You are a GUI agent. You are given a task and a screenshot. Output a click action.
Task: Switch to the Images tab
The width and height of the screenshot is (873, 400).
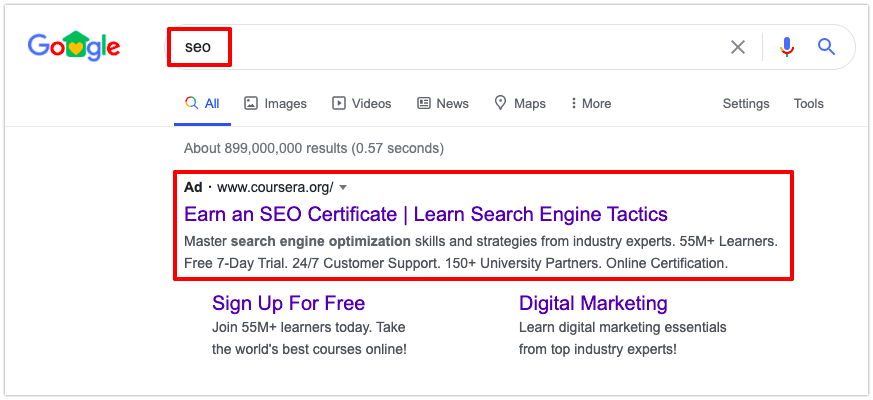(276, 104)
